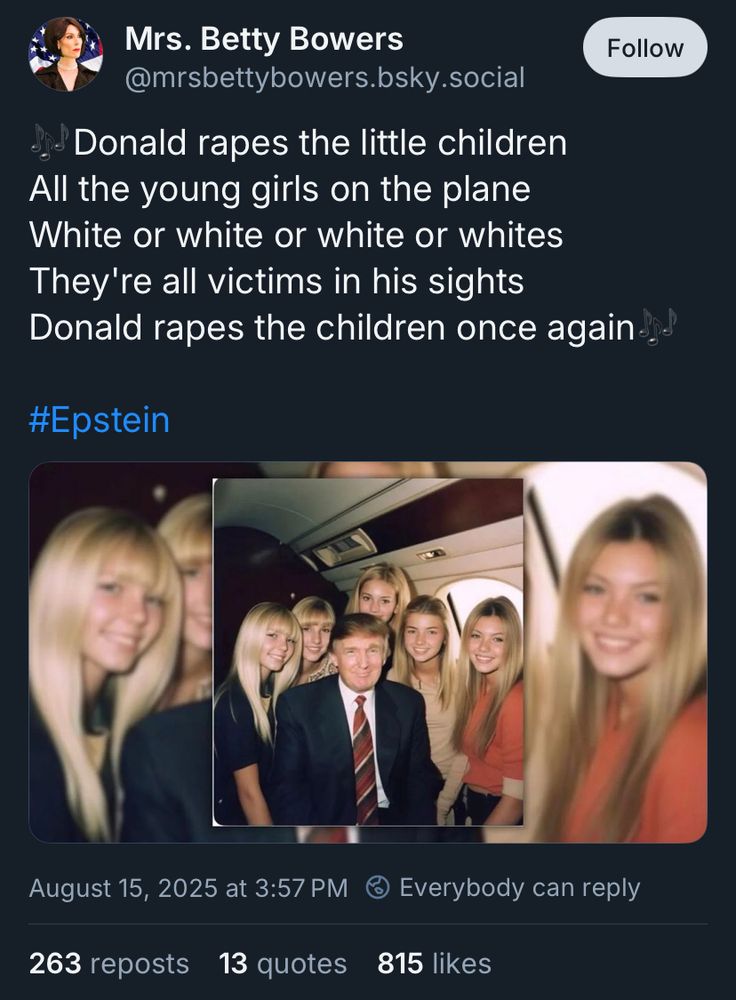View the 263 reposts list

109,963
